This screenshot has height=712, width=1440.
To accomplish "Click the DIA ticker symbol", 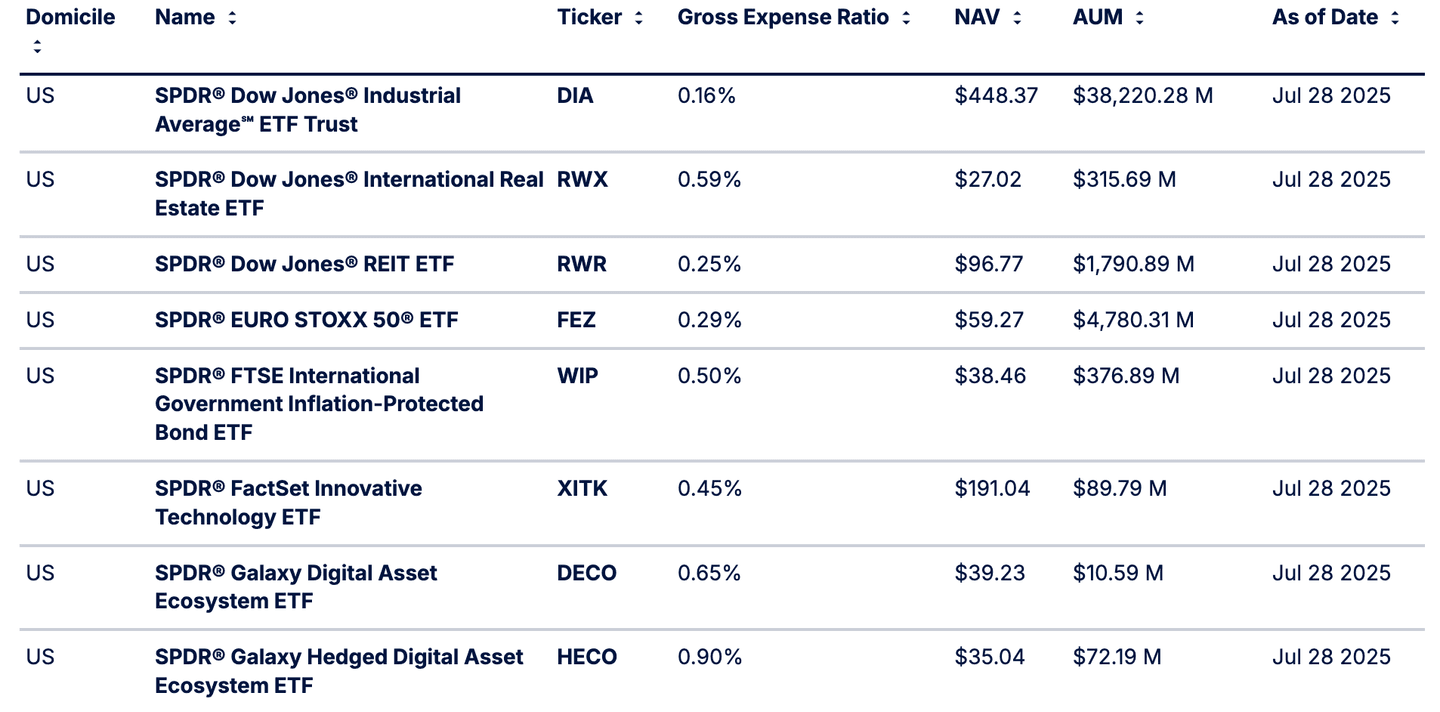I will coord(575,96).
